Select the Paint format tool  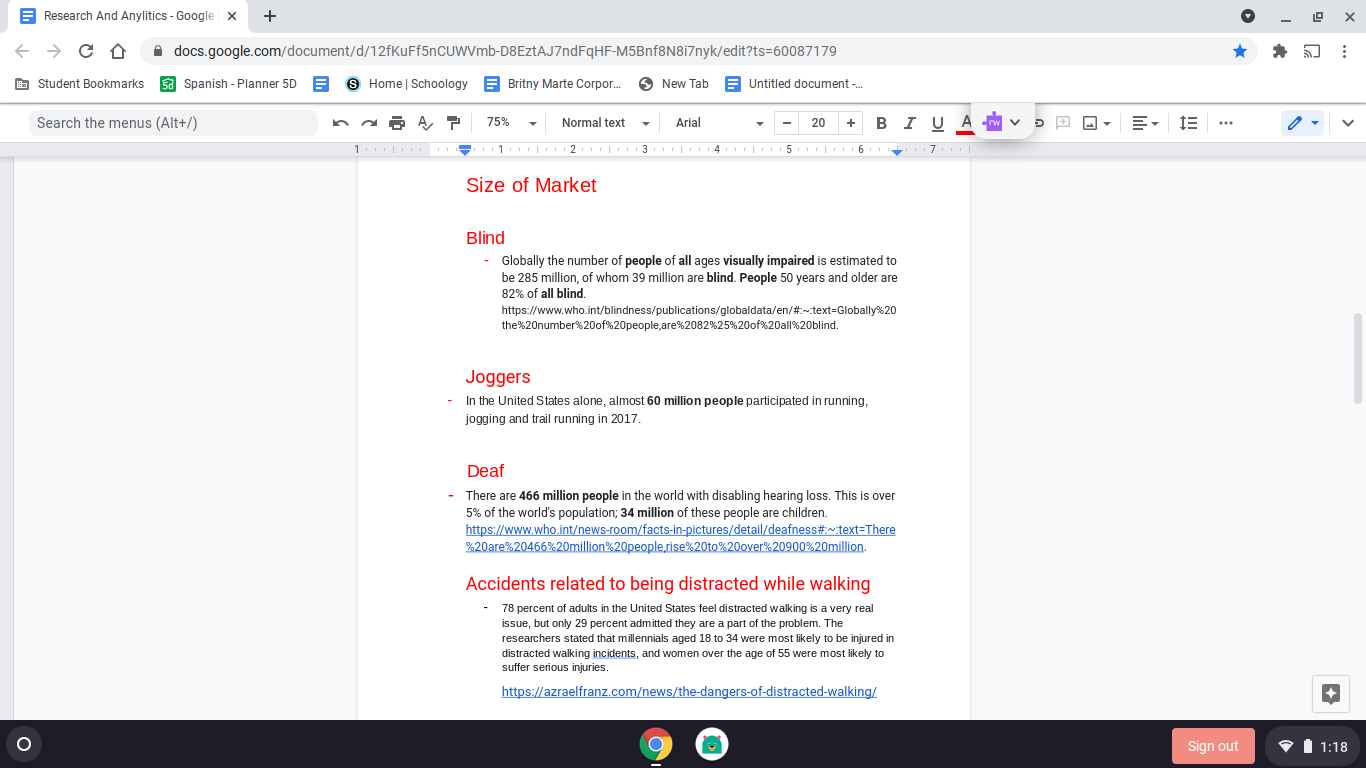pos(453,123)
